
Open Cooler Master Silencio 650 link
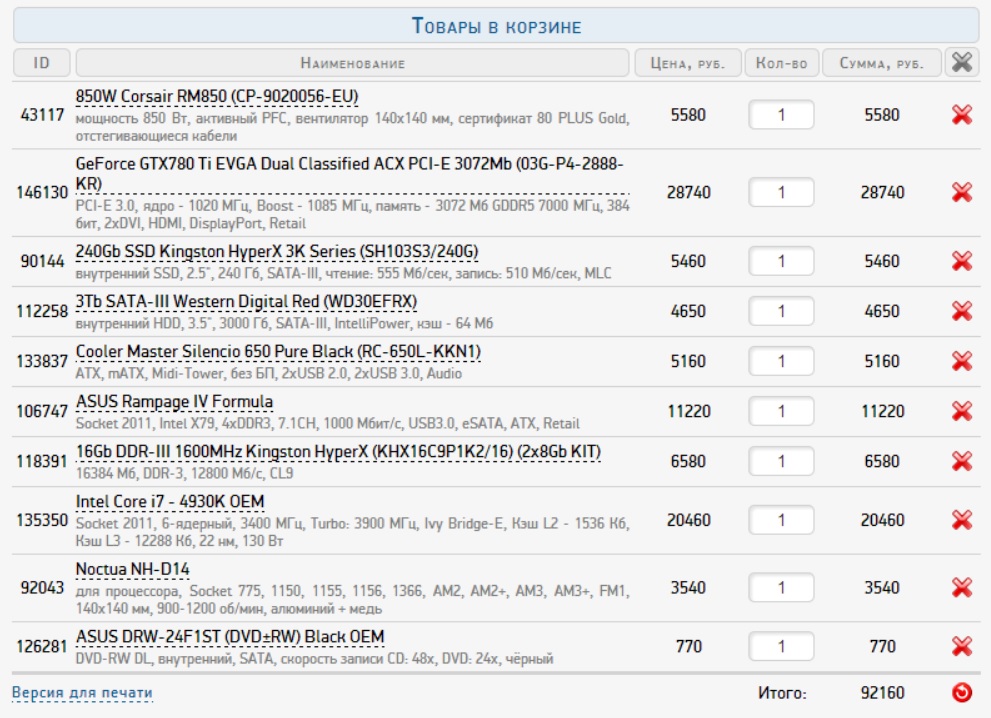pyautogui.click(x=278, y=351)
